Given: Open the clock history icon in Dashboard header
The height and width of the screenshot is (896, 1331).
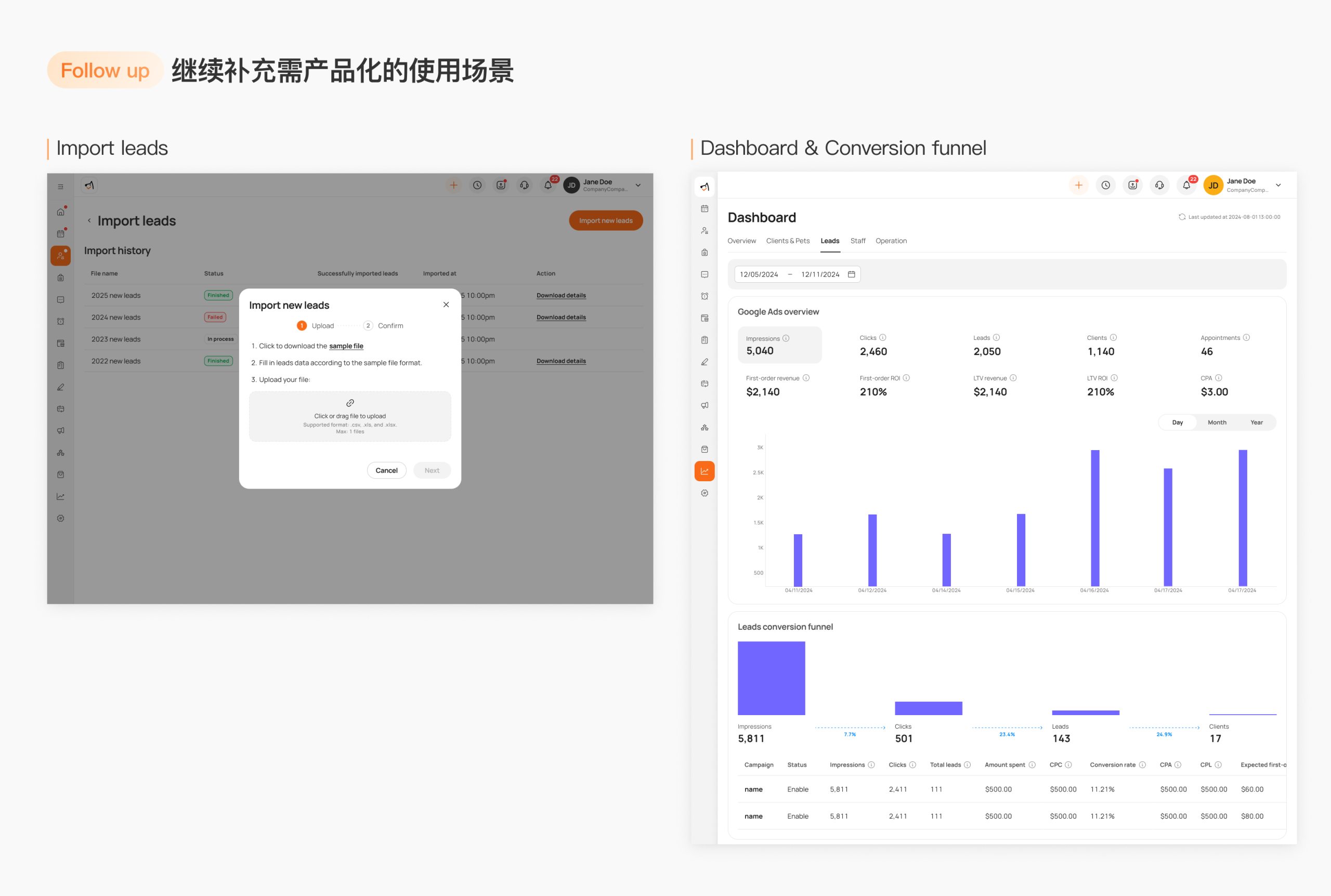Looking at the screenshot, I should point(1106,185).
